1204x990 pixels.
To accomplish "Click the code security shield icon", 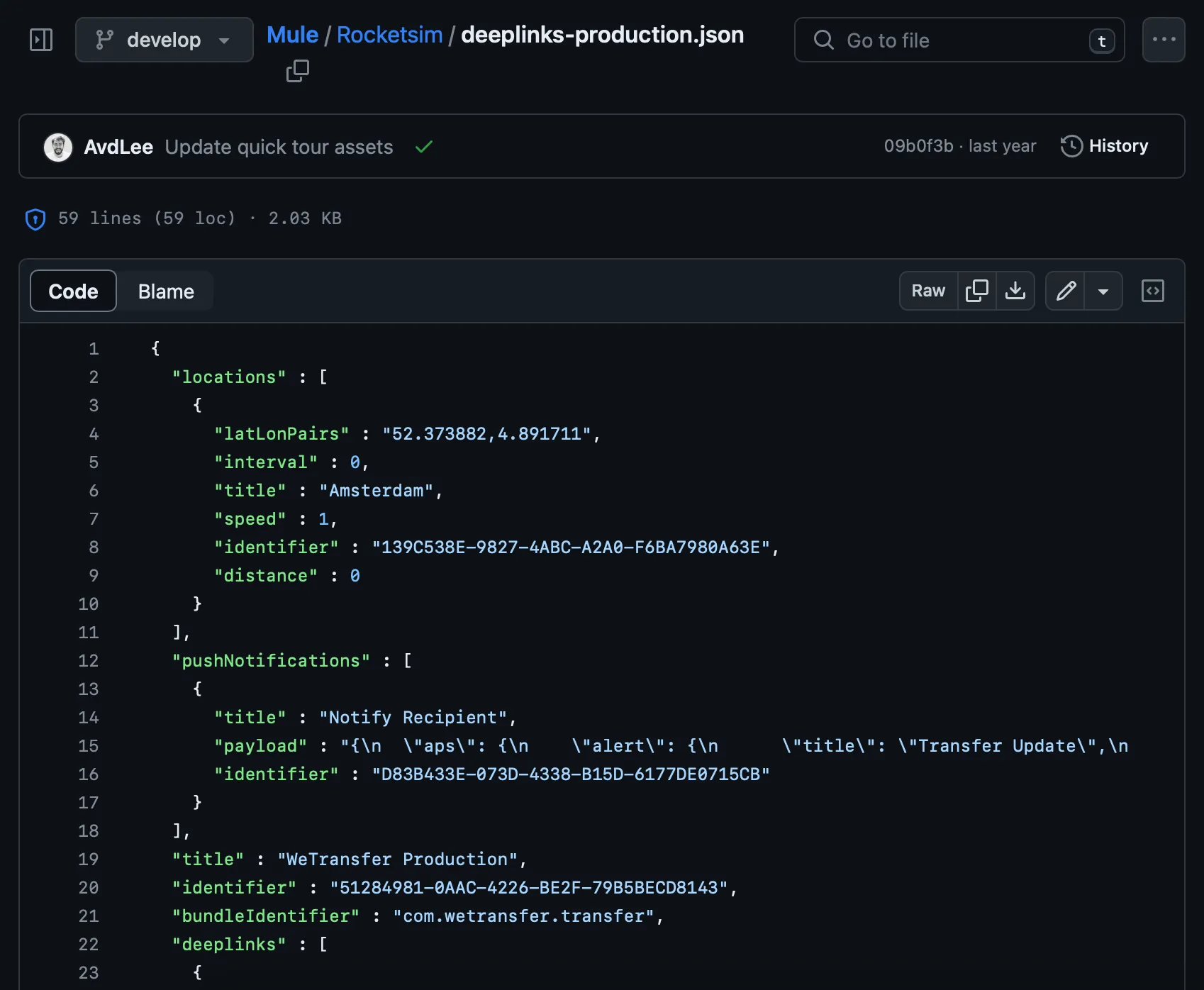I will coord(35,219).
